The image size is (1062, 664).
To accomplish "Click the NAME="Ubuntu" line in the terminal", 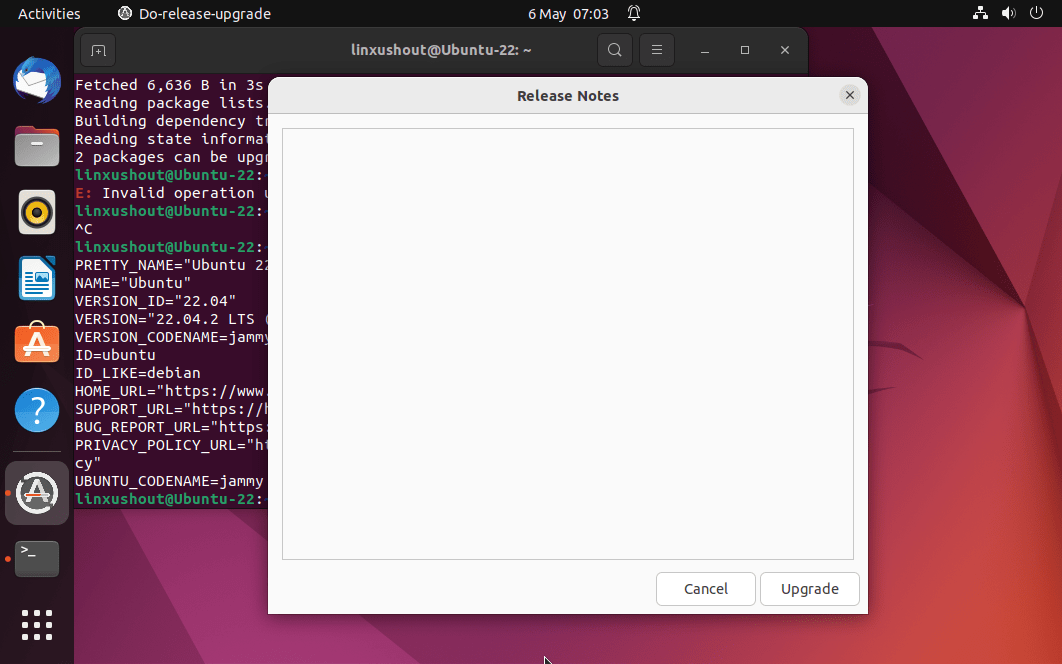I will (133, 283).
